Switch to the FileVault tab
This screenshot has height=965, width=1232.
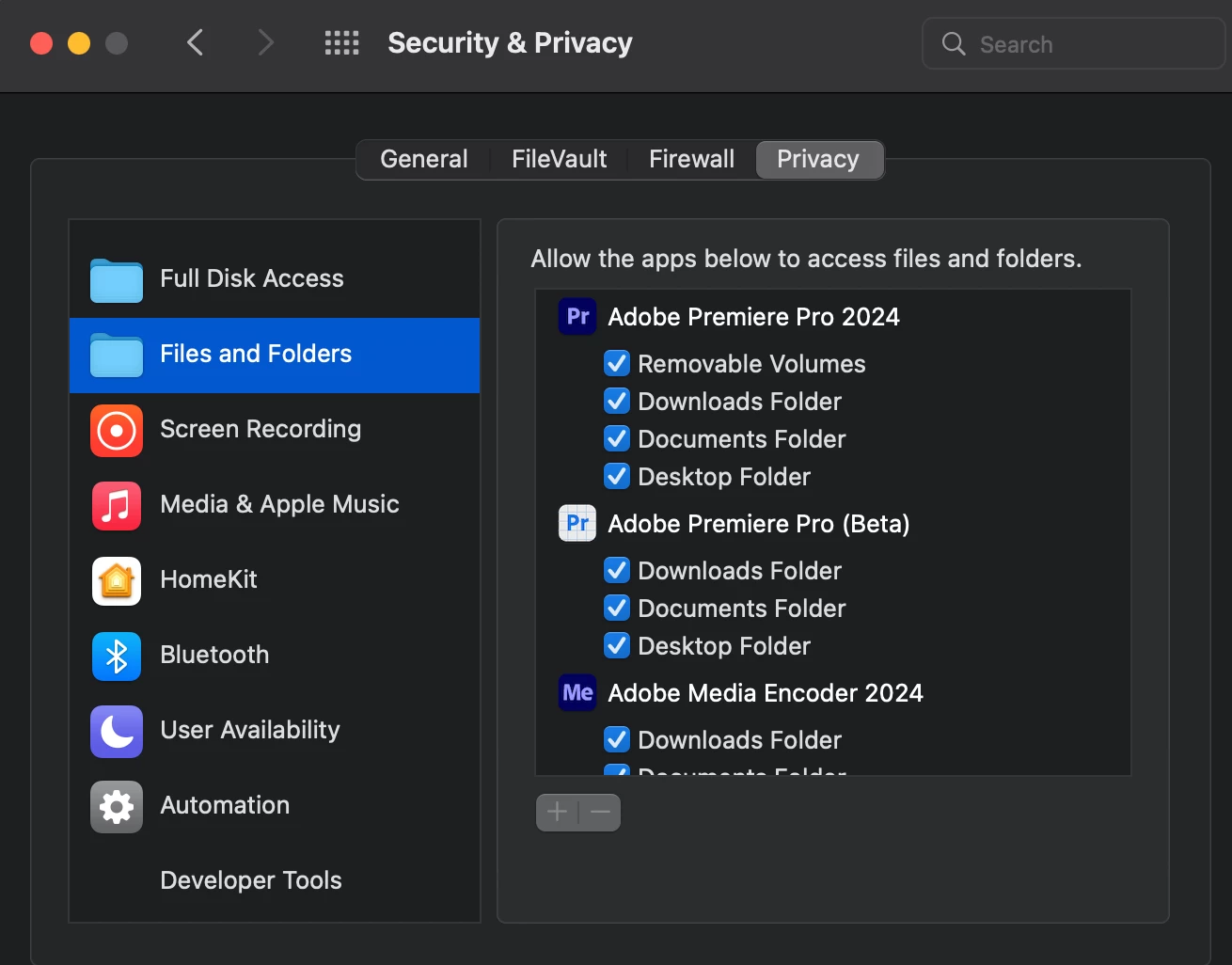[x=559, y=159]
